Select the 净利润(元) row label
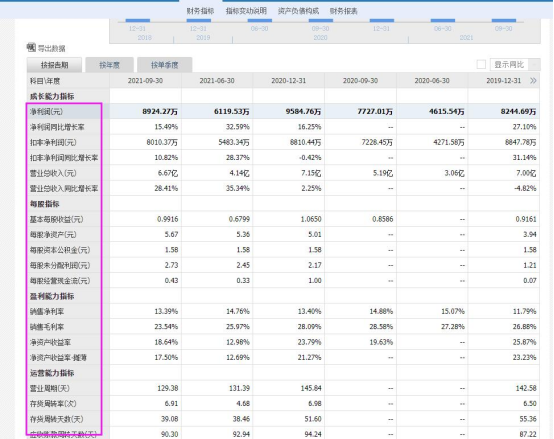The width and height of the screenshot is (554, 439). pos(46,112)
